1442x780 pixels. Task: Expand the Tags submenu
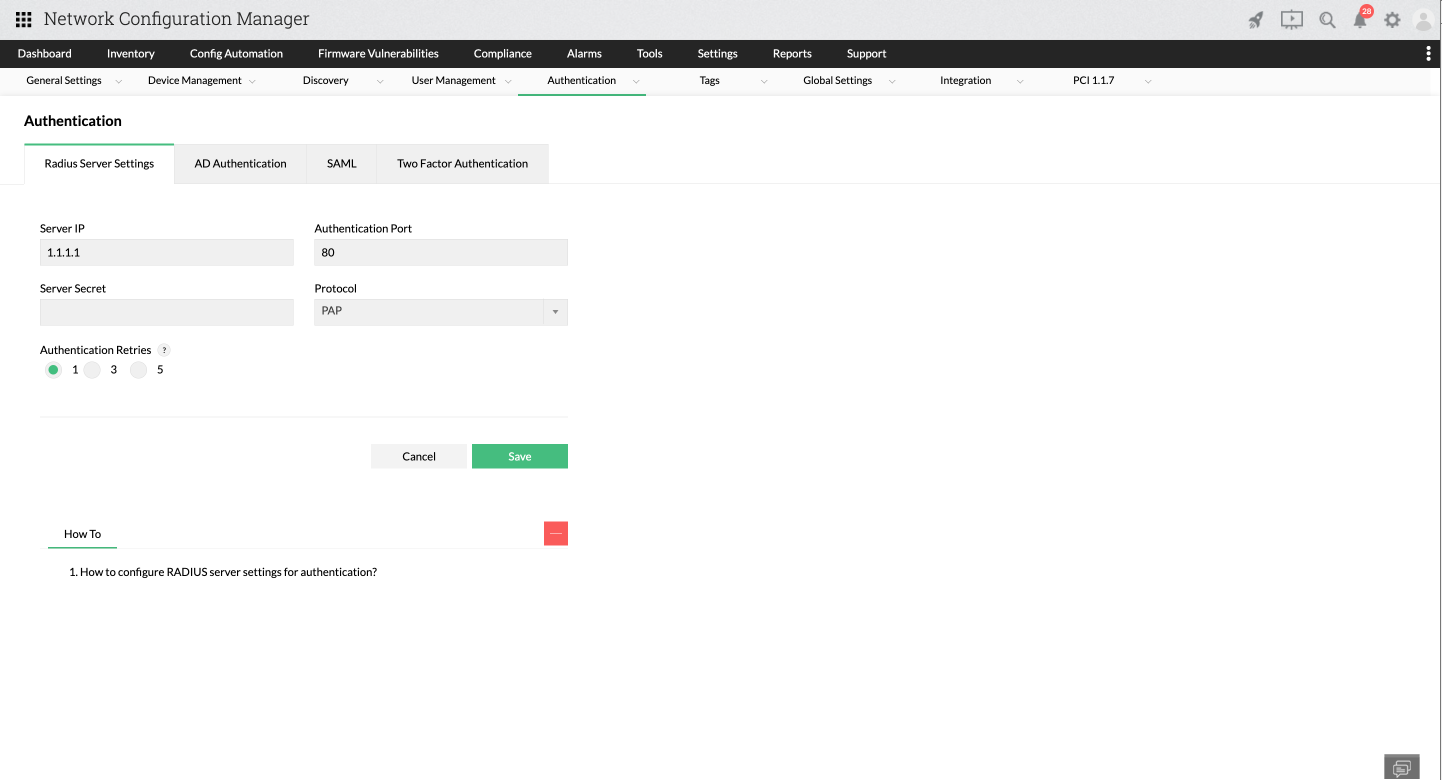click(764, 81)
